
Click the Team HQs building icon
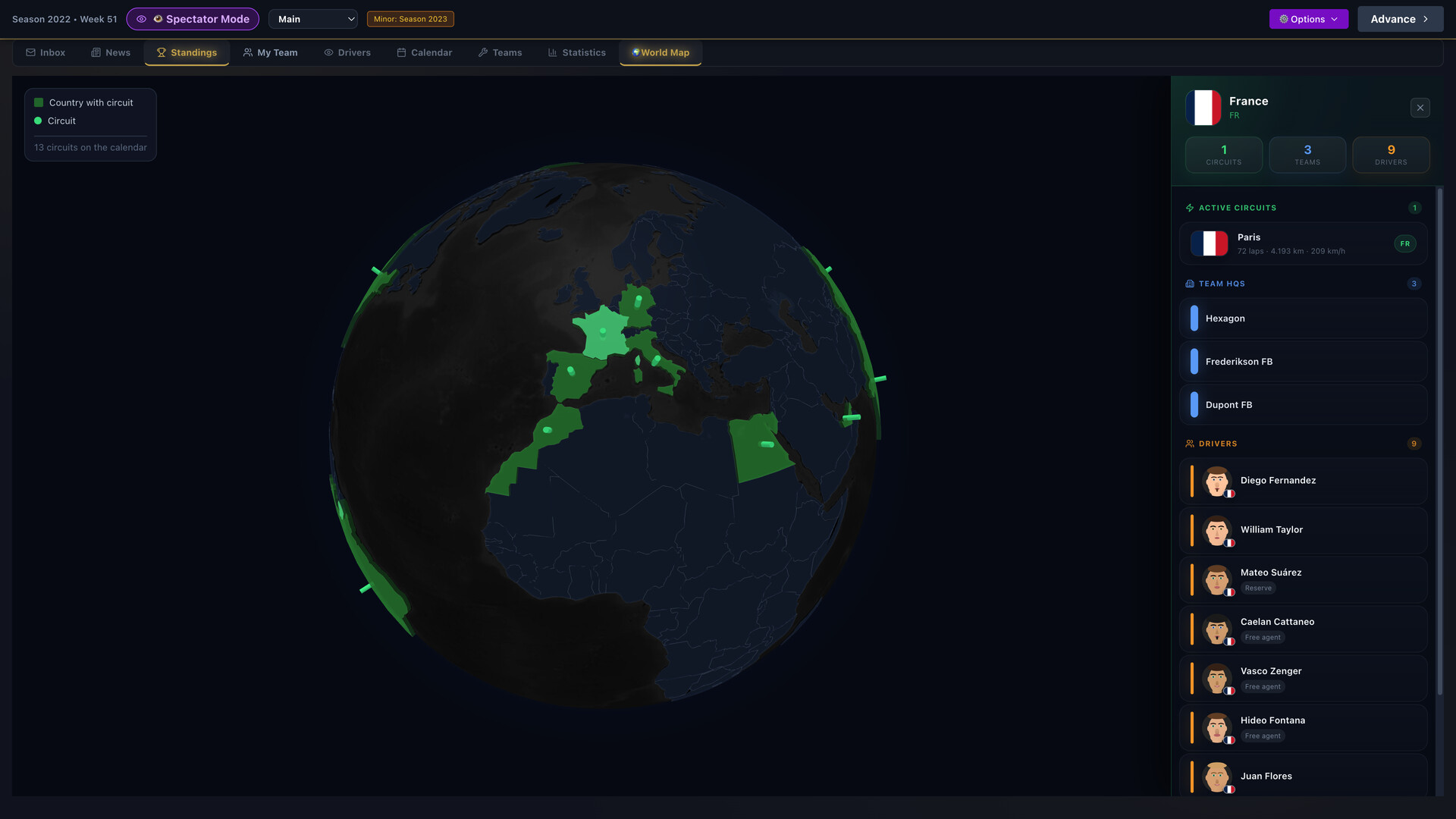[x=1190, y=284]
